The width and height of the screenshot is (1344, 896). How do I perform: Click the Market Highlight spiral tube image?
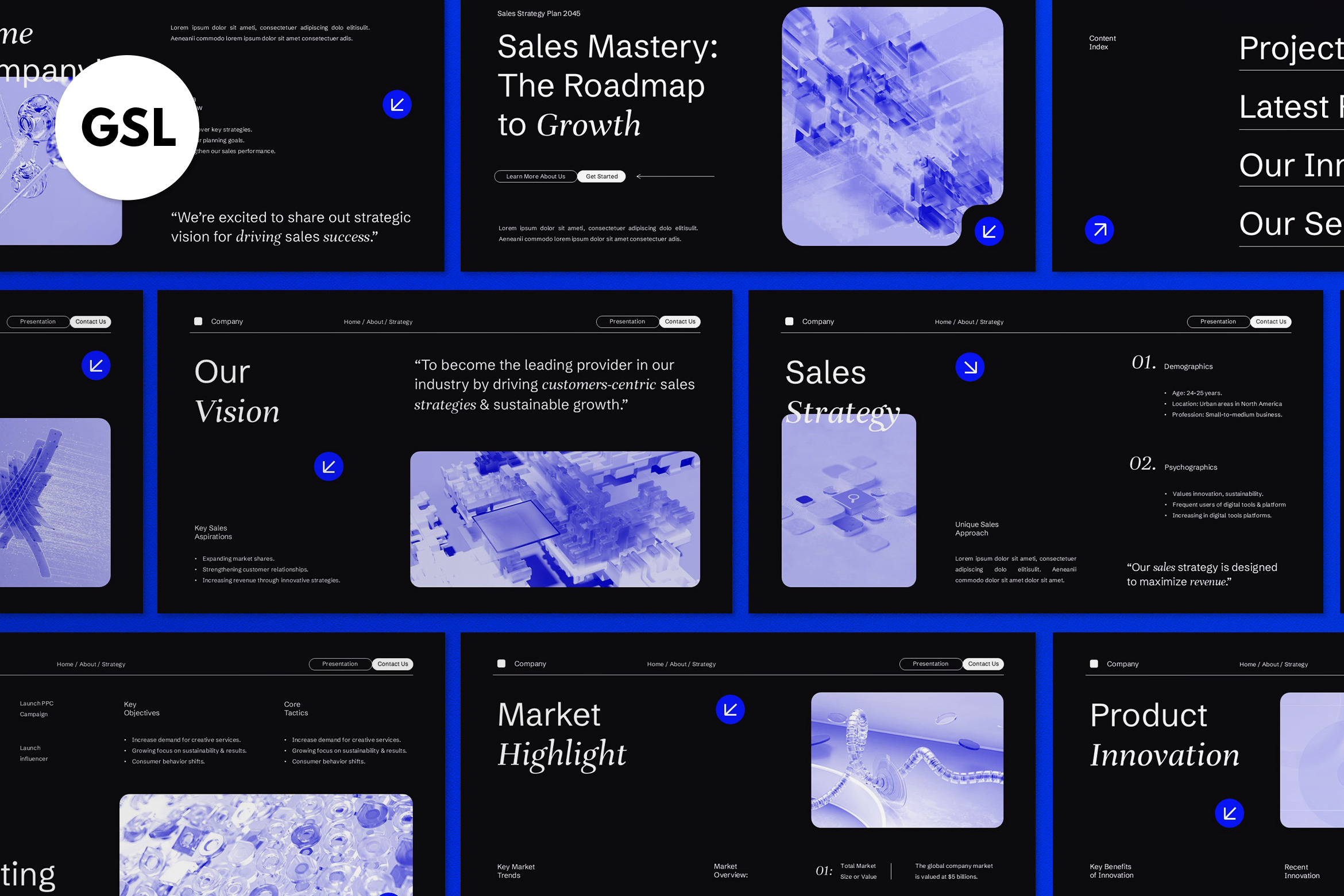907,760
